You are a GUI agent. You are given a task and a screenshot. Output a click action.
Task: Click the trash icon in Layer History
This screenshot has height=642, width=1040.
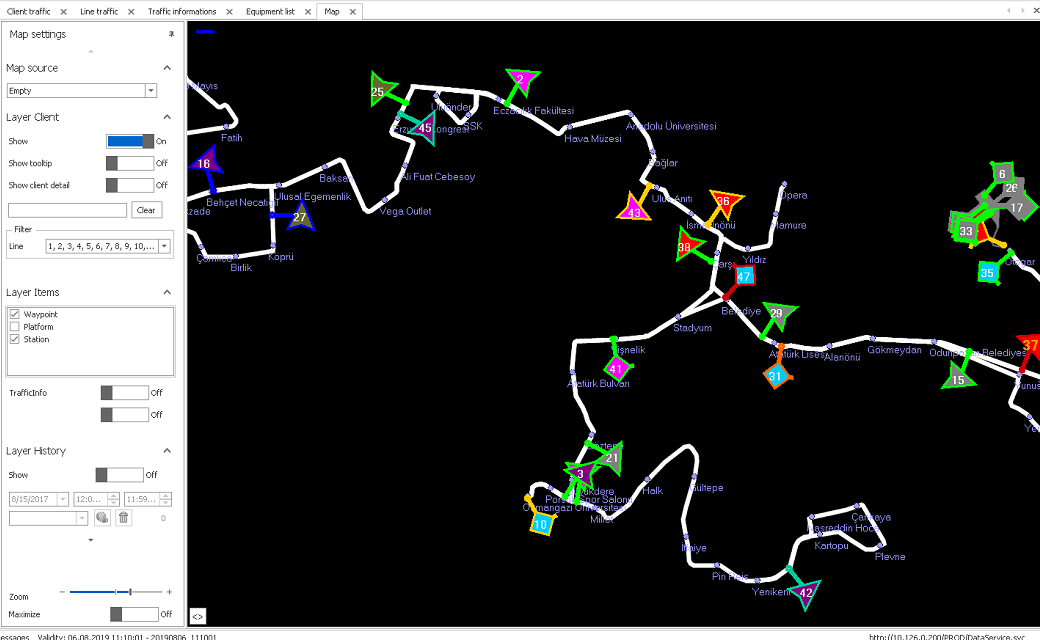(124, 518)
